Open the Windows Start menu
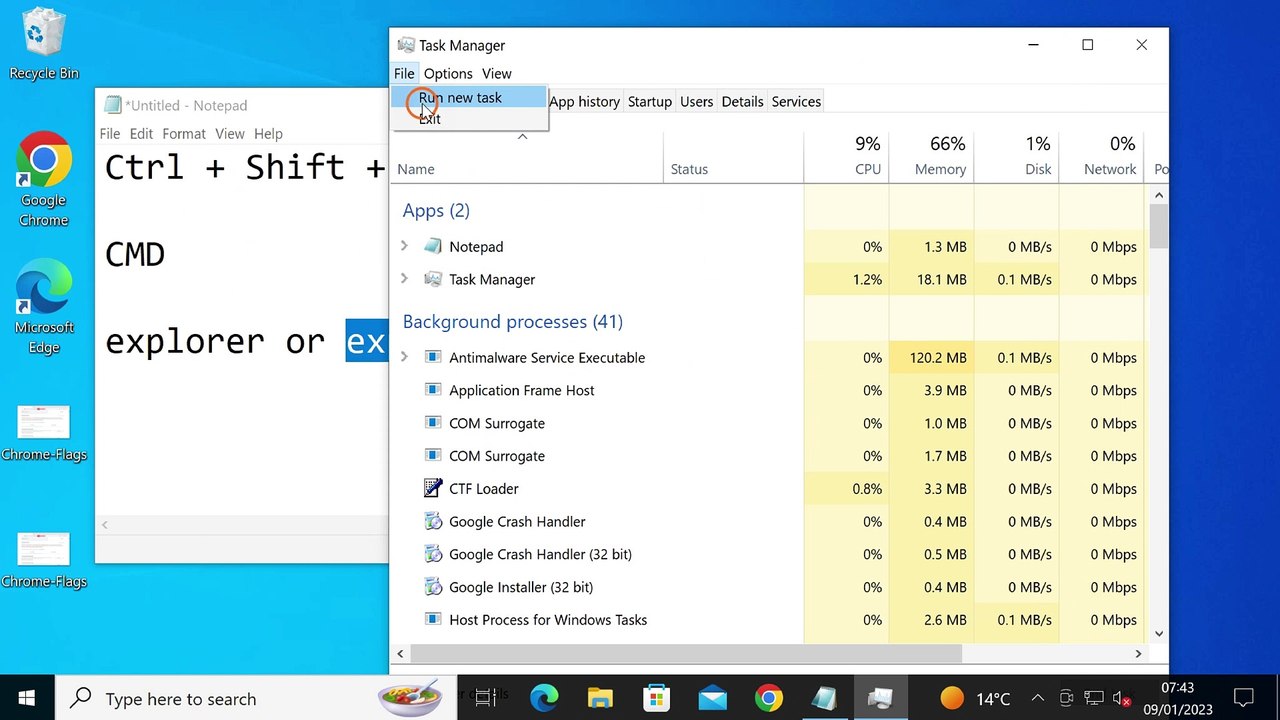1280x720 pixels. pos(27,698)
